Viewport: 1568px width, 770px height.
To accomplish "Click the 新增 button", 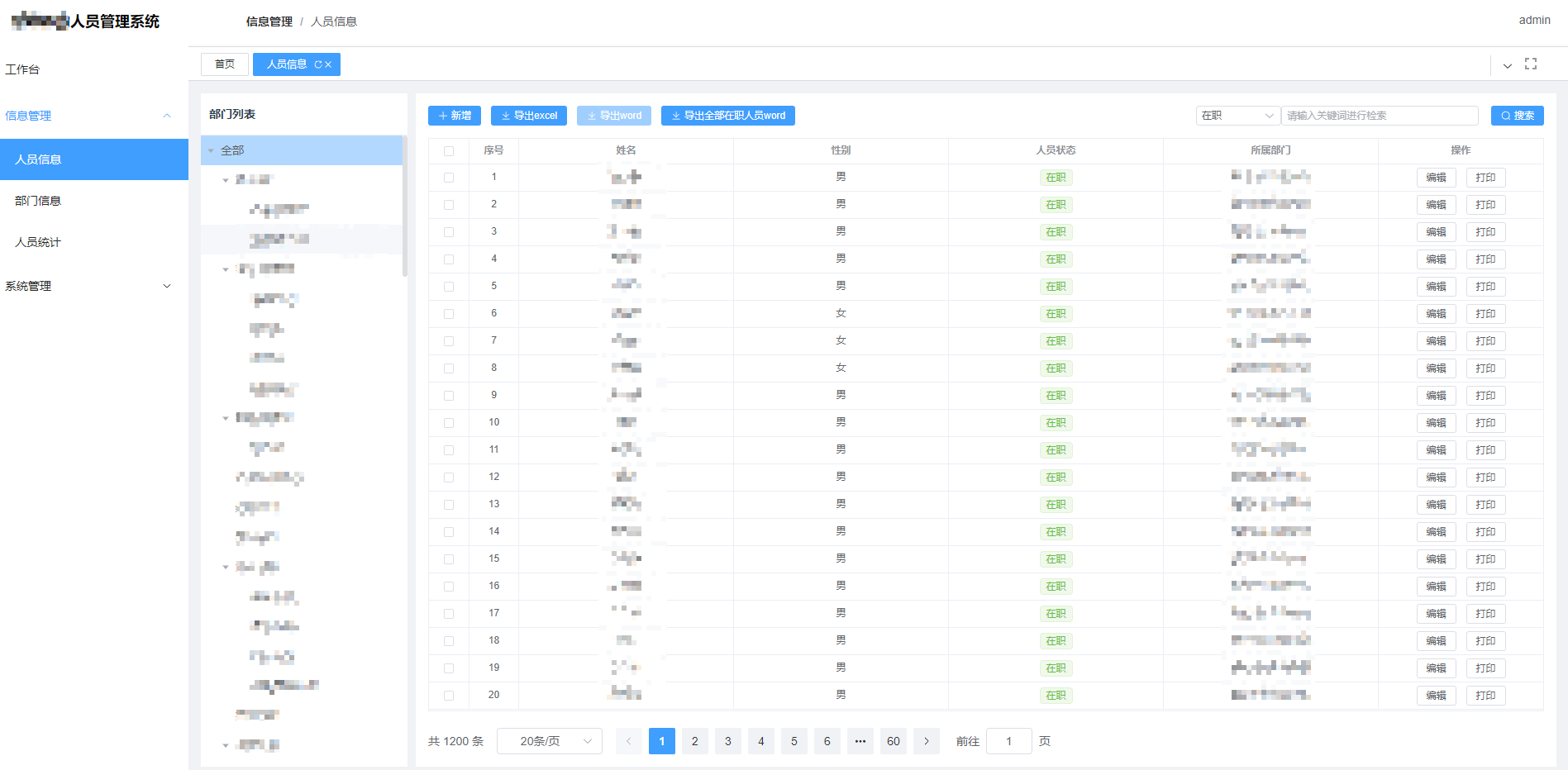I will tap(455, 116).
